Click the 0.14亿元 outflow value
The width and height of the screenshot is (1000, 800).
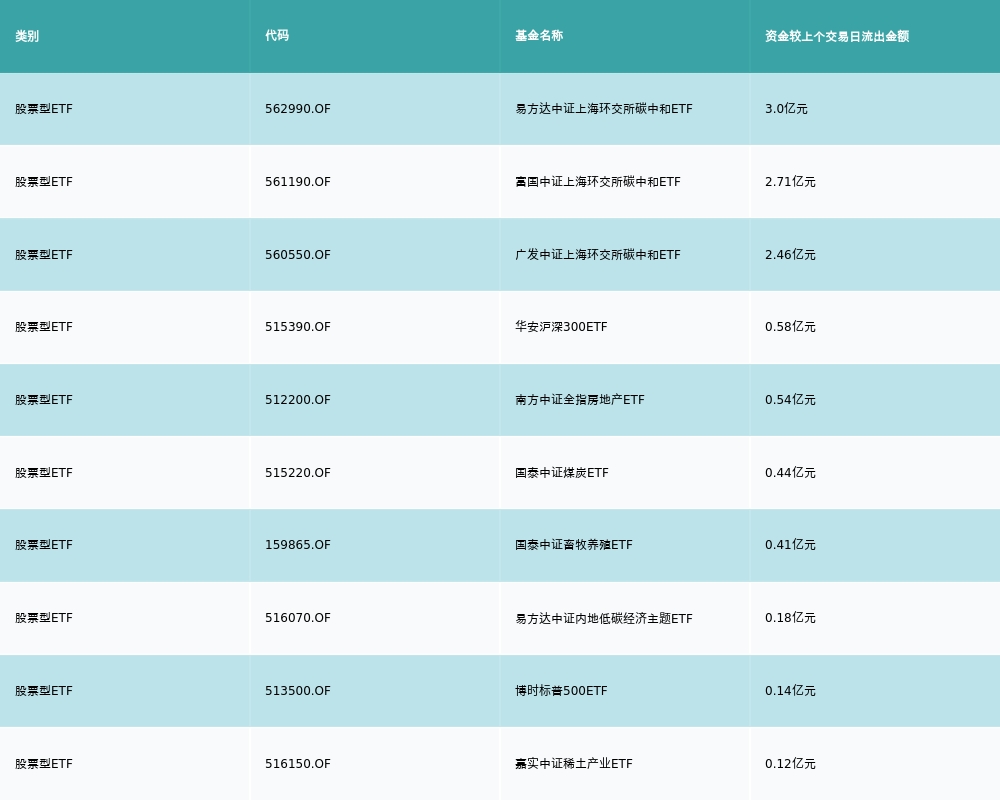tap(790, 691)
